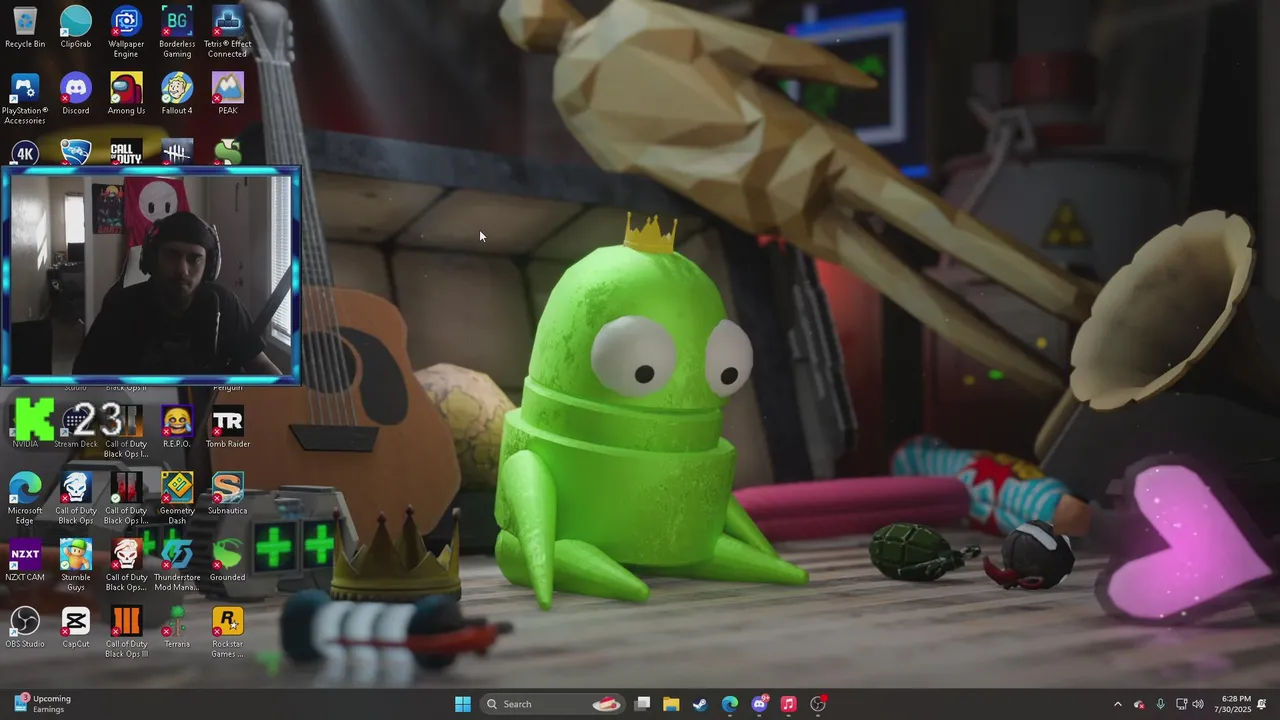
Task: Open network settings tray icon
Action: [x=1181, y=704]
